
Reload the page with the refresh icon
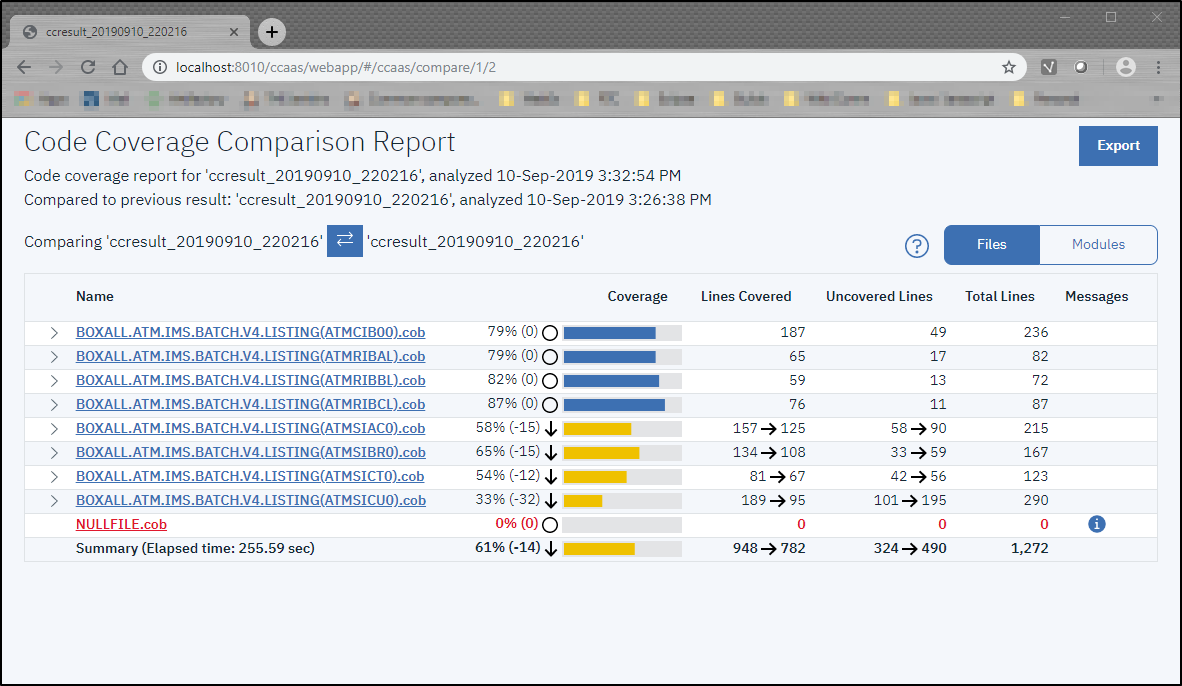[x=87, y=67]
